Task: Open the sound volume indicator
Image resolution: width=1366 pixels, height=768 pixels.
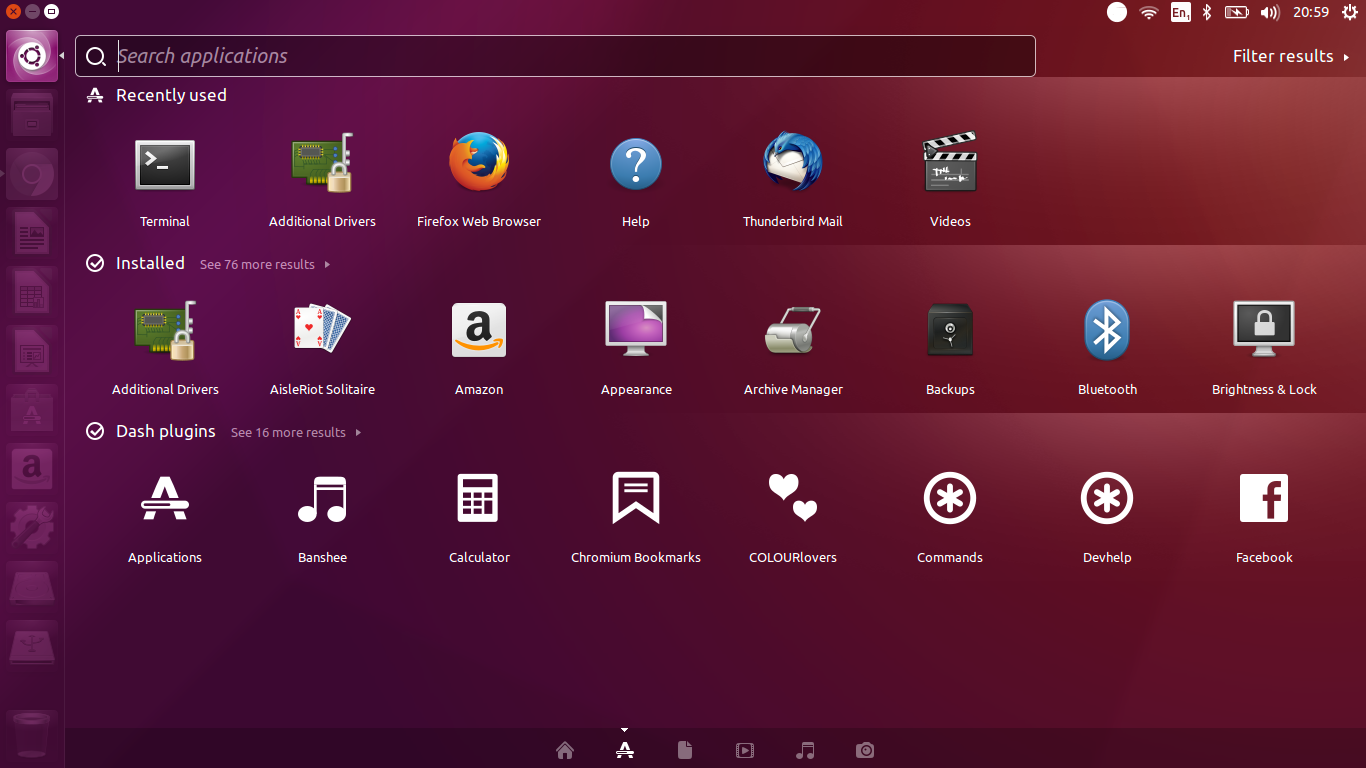Action: pyautogui.click(x=1270, y=12)
